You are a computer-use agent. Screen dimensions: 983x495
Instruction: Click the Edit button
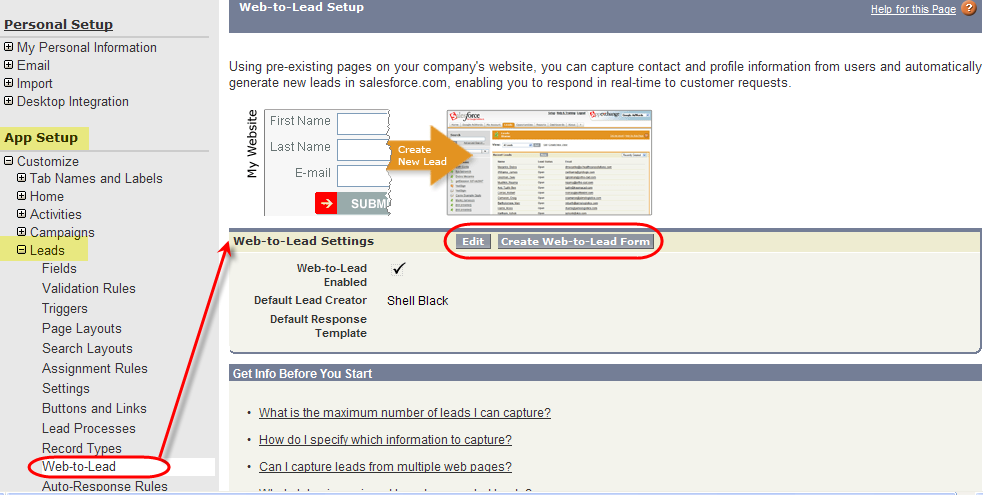473,241
